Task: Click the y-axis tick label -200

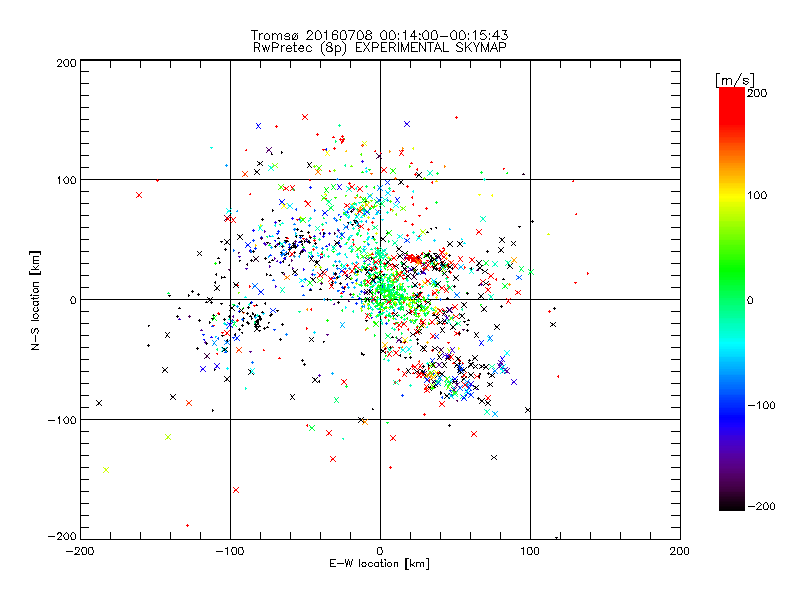Action: (62, 536)
